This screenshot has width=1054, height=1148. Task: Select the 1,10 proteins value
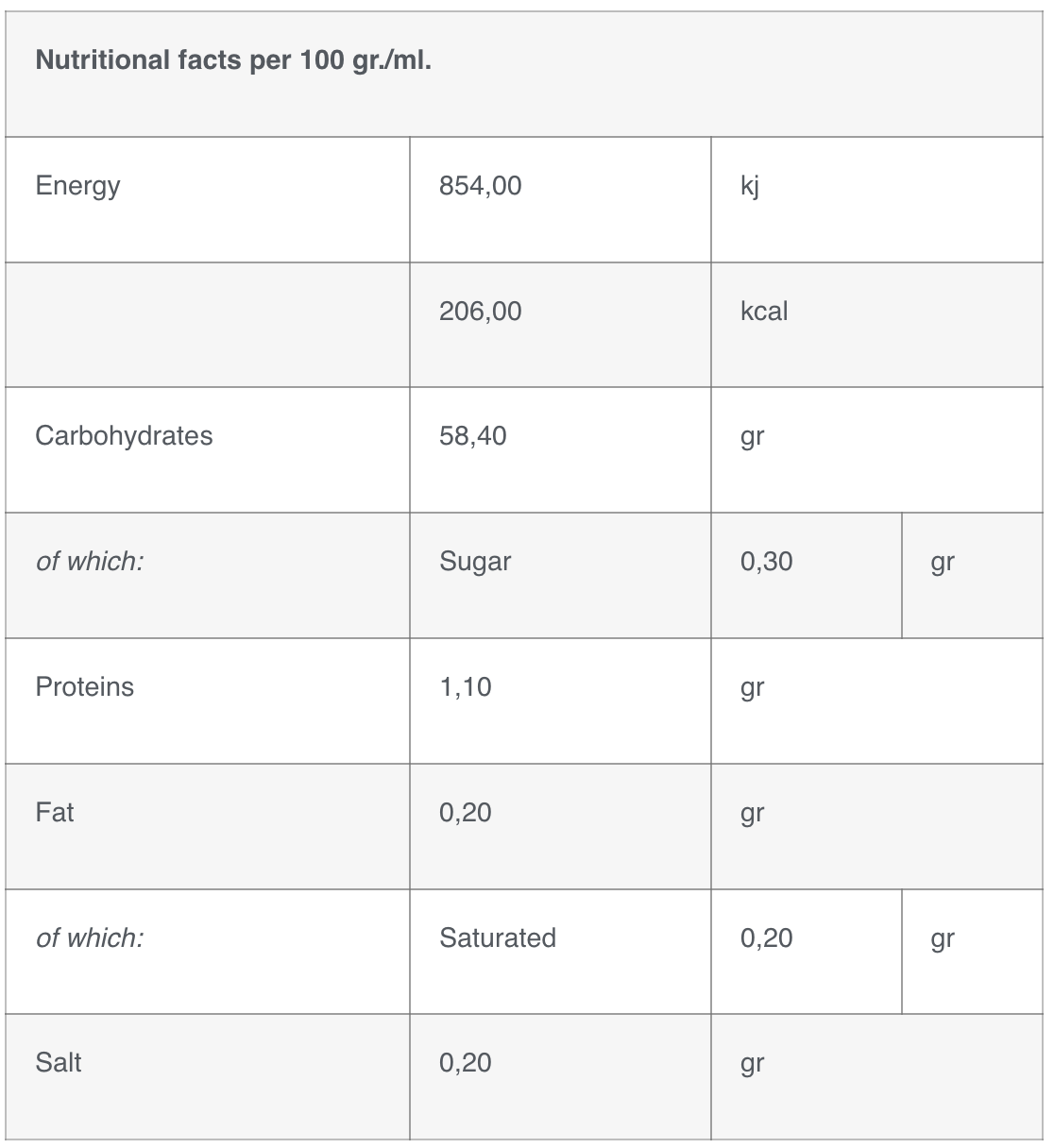[465, 687]
